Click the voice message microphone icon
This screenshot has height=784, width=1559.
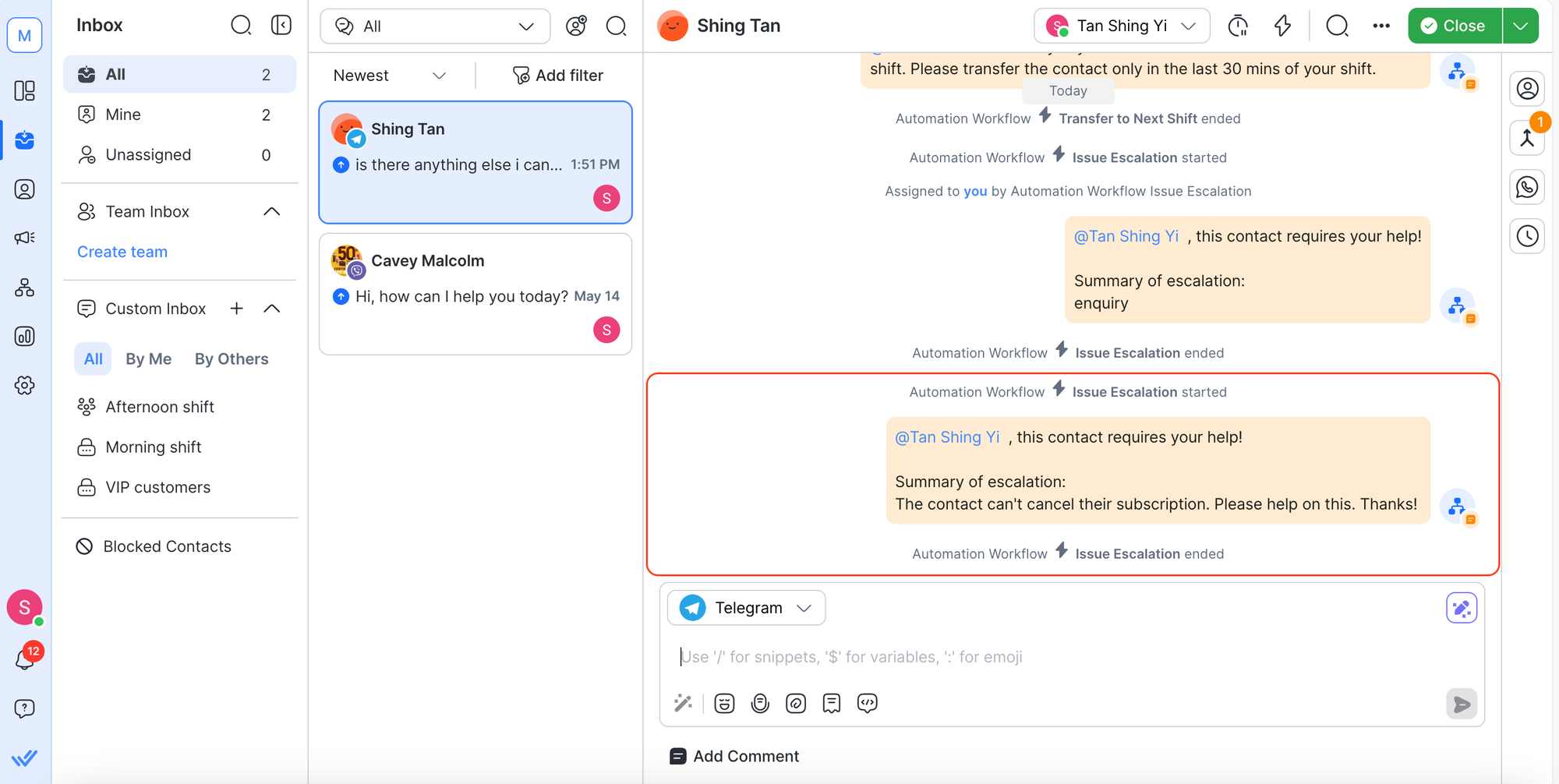point(760,704)
